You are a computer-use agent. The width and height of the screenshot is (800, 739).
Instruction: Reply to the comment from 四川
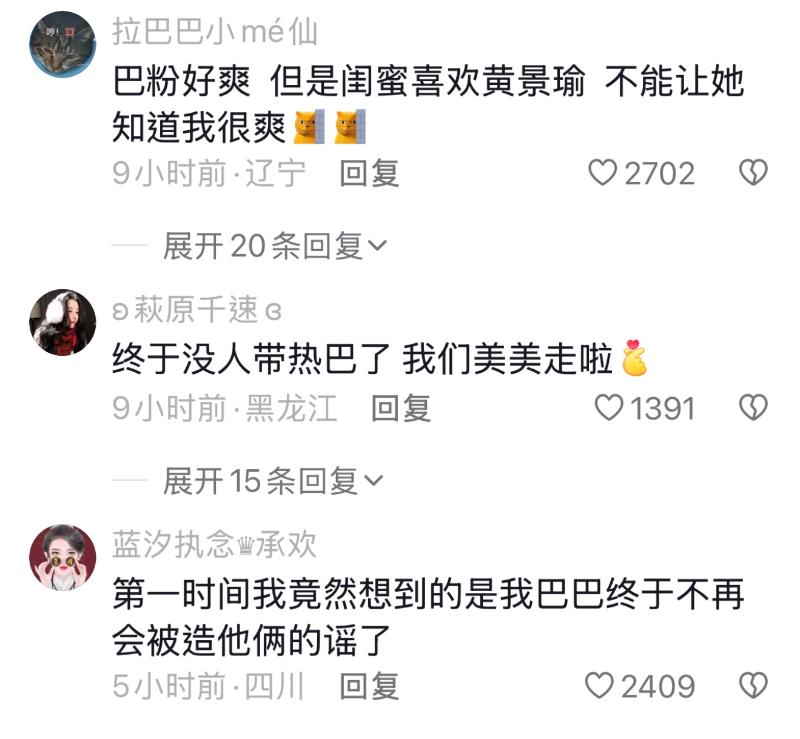click(x=369, y=686)
